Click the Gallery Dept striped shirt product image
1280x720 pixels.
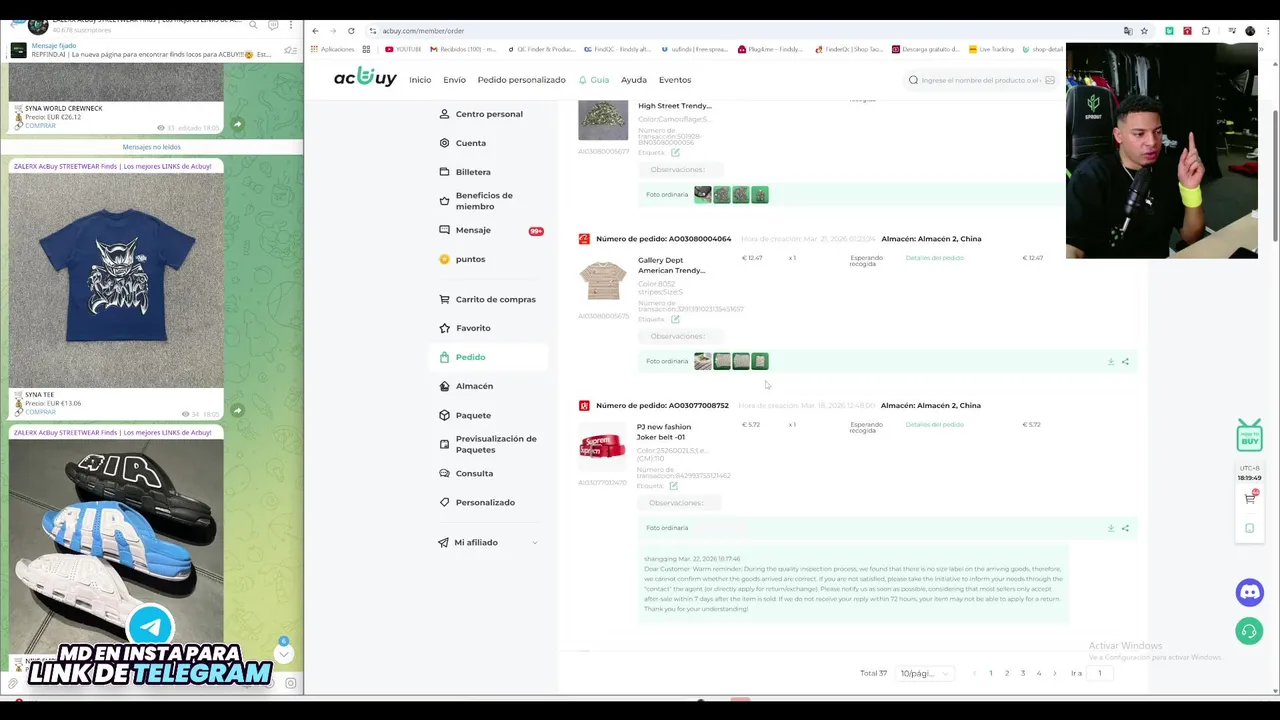tap(603, 282)
